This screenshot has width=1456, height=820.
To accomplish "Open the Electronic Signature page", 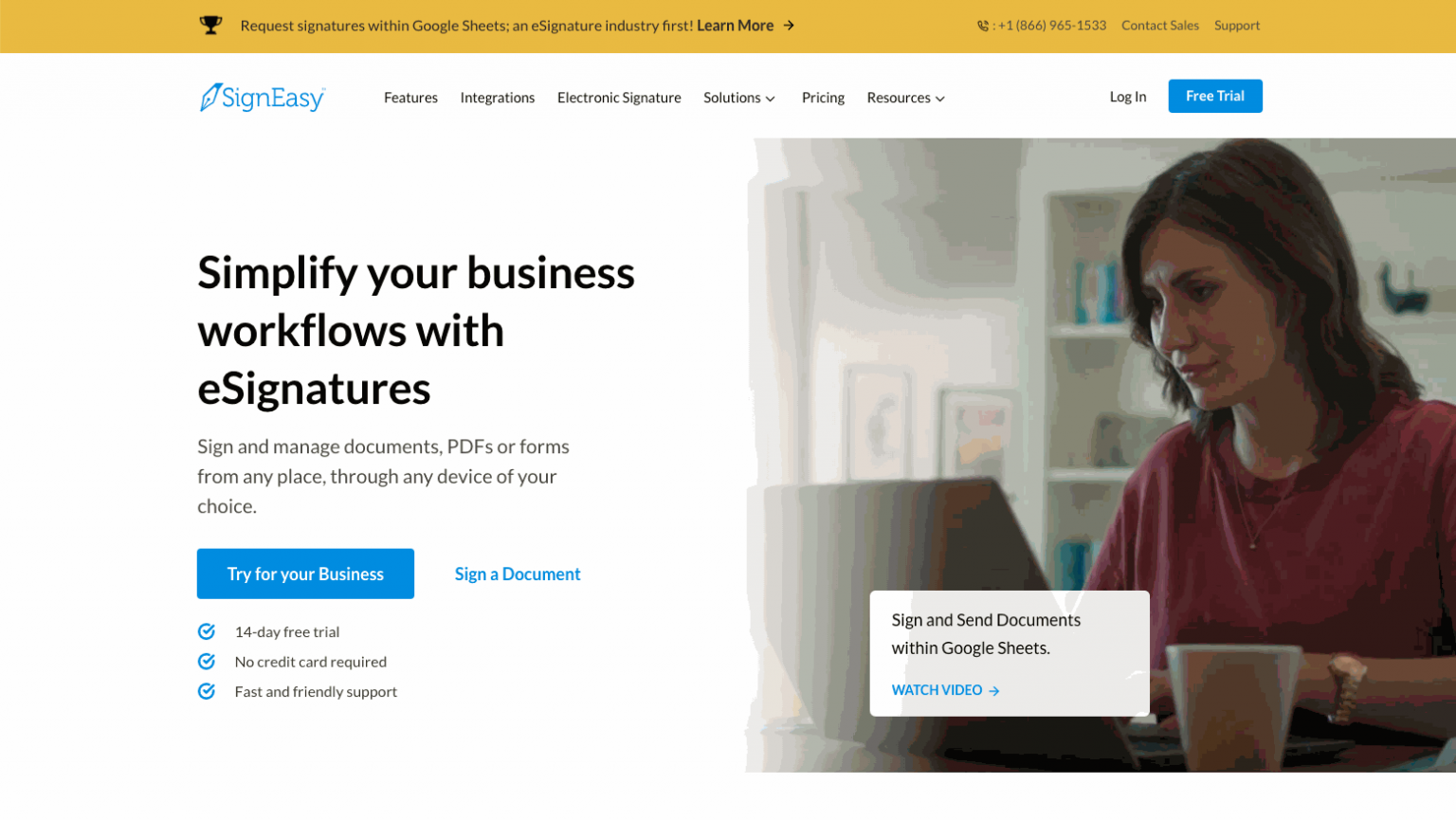I will [x=619, y=98].
